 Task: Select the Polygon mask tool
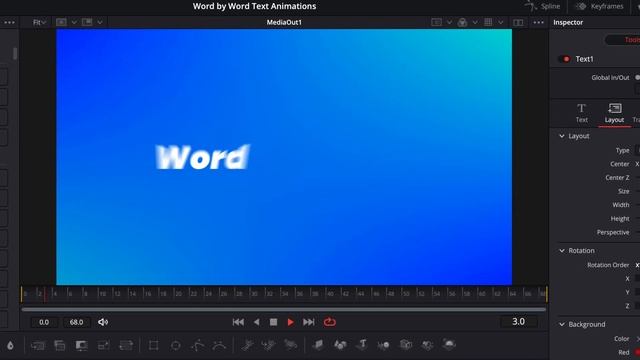[198, 345]
